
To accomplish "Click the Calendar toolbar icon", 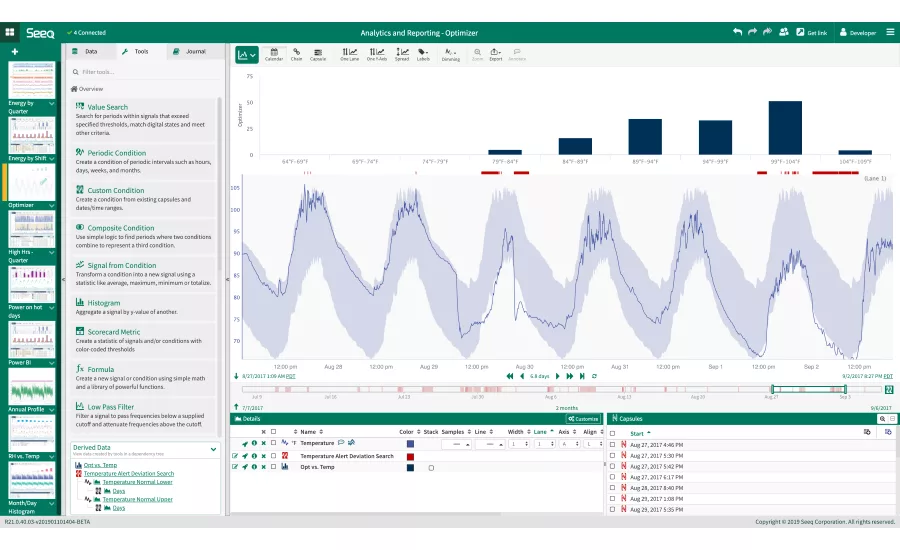I will tap(274, 54).
